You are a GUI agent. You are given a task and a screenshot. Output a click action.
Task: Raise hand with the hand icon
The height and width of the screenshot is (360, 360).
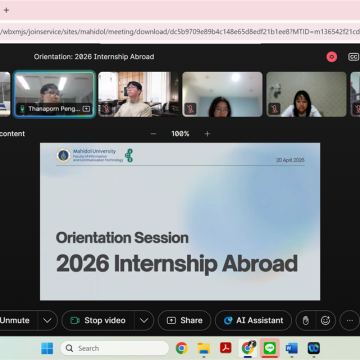pos(306,320)
